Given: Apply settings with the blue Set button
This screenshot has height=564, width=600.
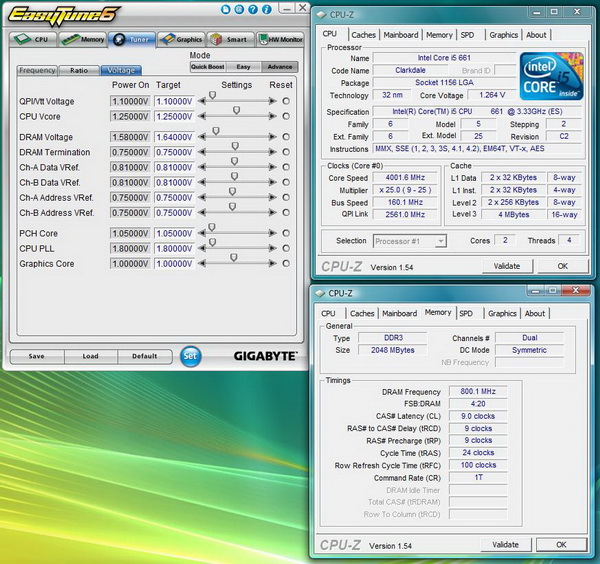Looking at the screenshot, I should pos(190,356).
